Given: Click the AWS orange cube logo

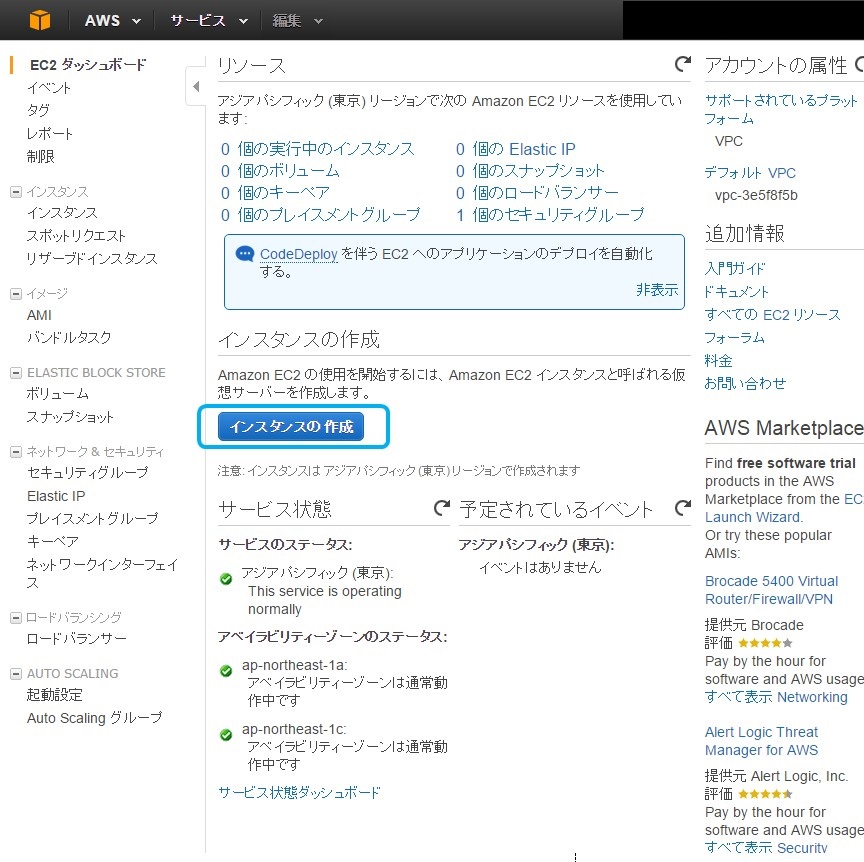Looking at the screenshot, I should point(40,20).
